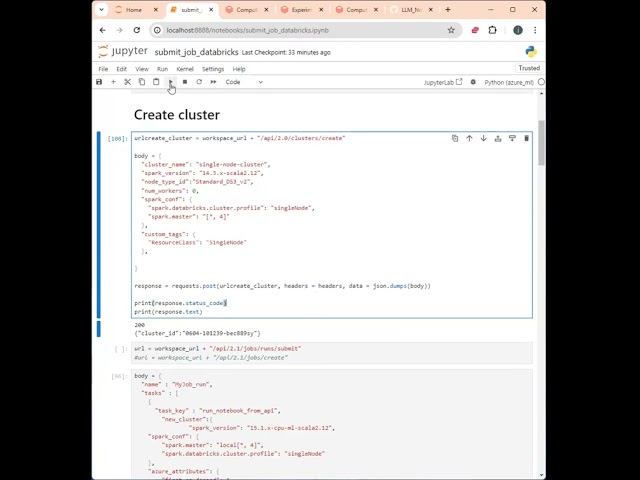The width and height of the screenshot is (640, 480).
Task: Click the kernel status circle indicator
Action: (541, 82)
